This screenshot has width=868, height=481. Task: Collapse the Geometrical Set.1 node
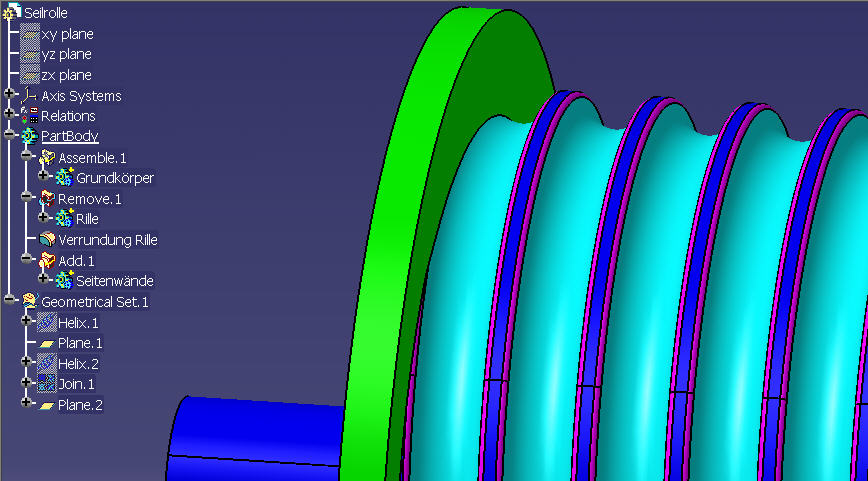tap(9, 300)
